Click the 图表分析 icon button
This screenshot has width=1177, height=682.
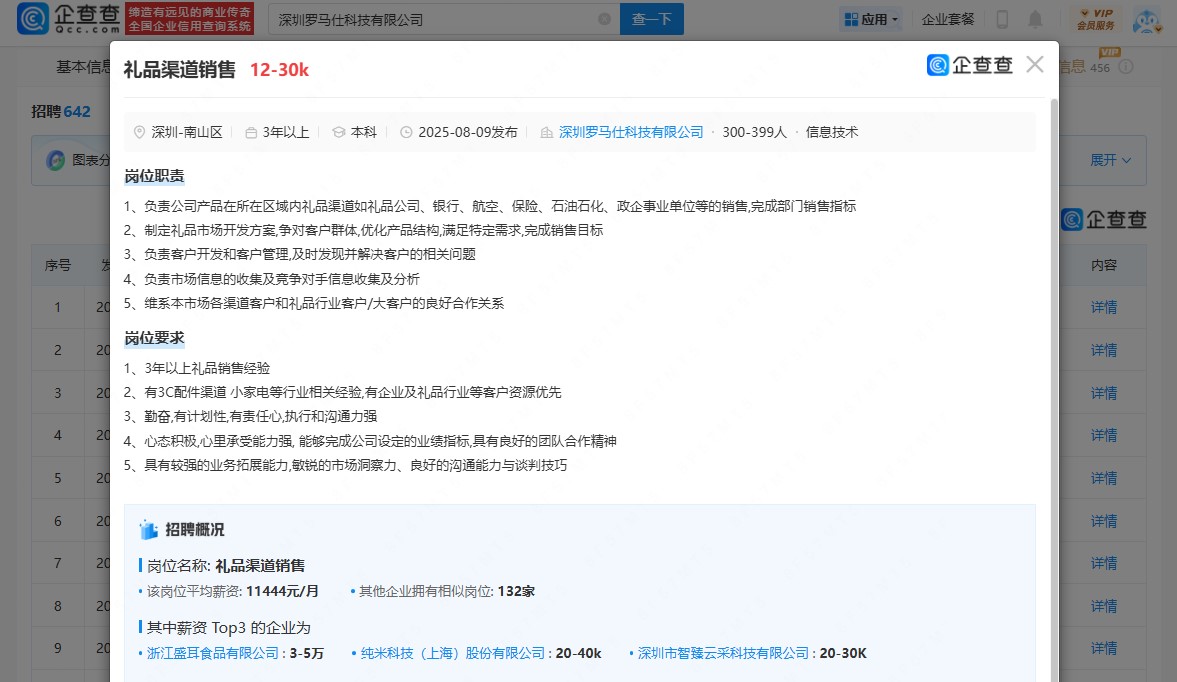56,160
